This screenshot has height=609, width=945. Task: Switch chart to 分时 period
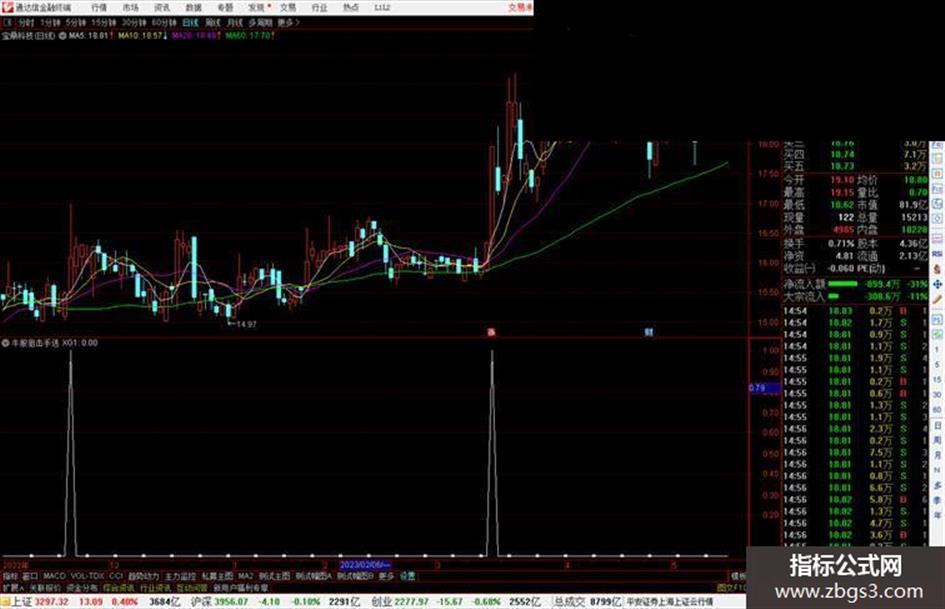pos(26,22)
